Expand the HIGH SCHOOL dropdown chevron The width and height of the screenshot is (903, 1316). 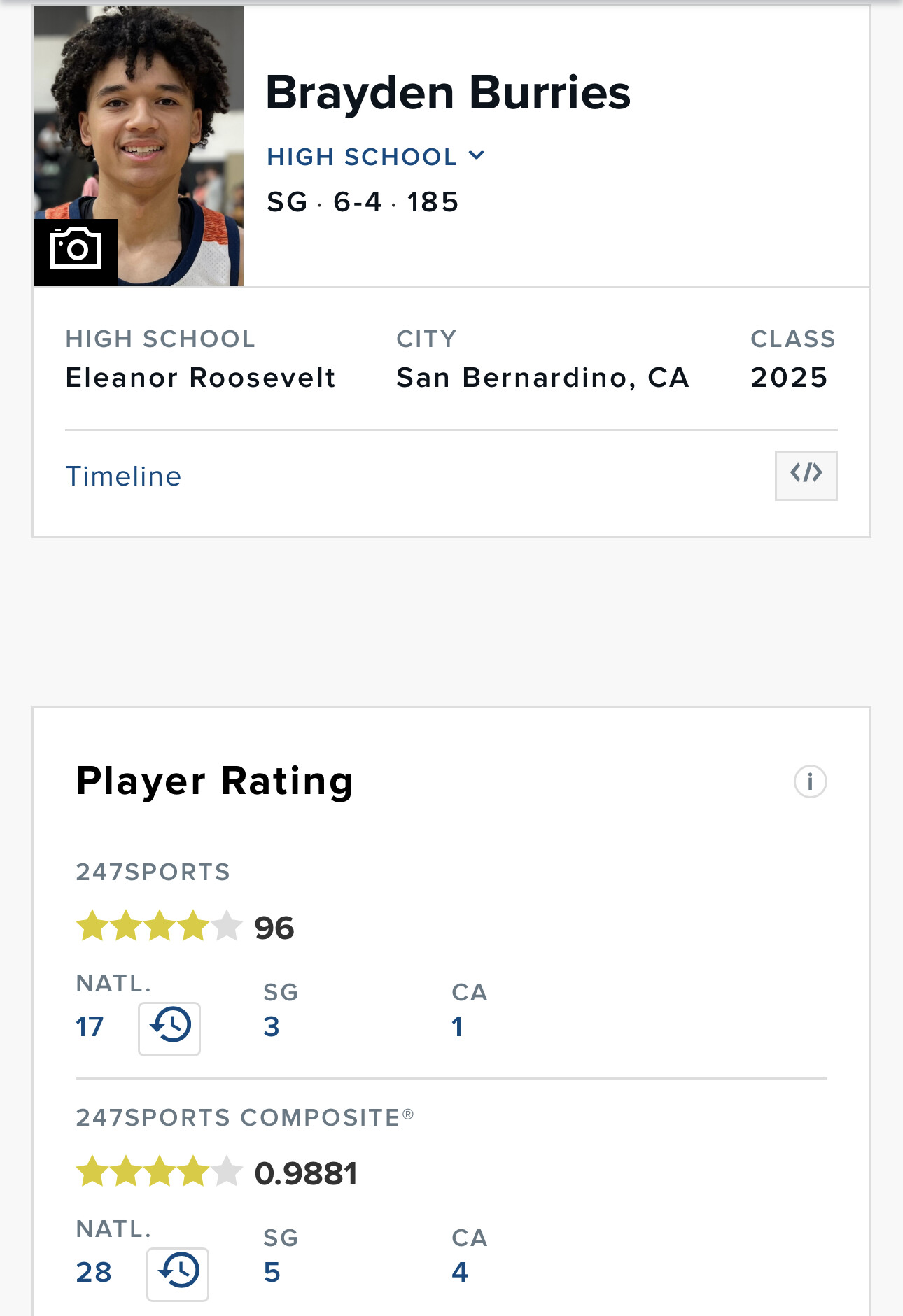coord(477,155)
